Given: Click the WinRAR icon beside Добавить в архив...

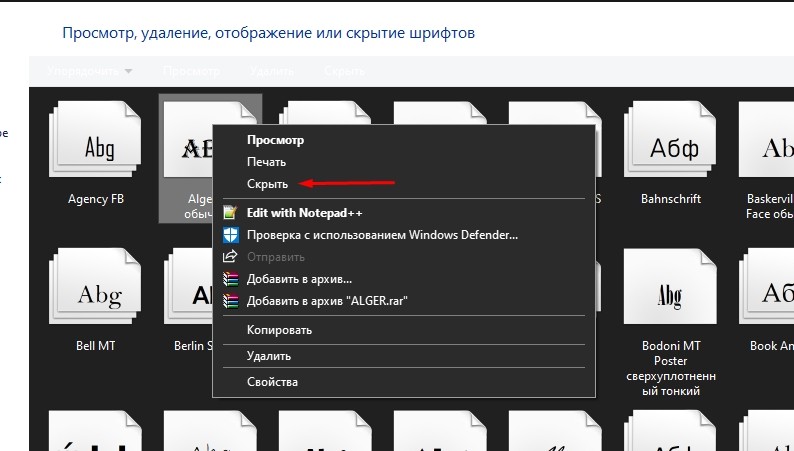Looking at the screenshot, I should point(230,279).
